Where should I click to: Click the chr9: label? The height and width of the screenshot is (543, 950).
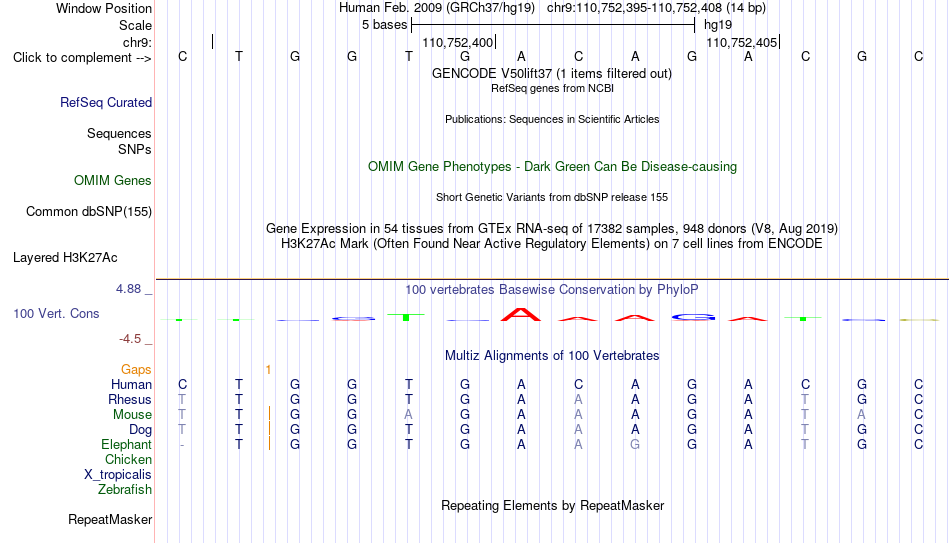[x=138, y=42]
